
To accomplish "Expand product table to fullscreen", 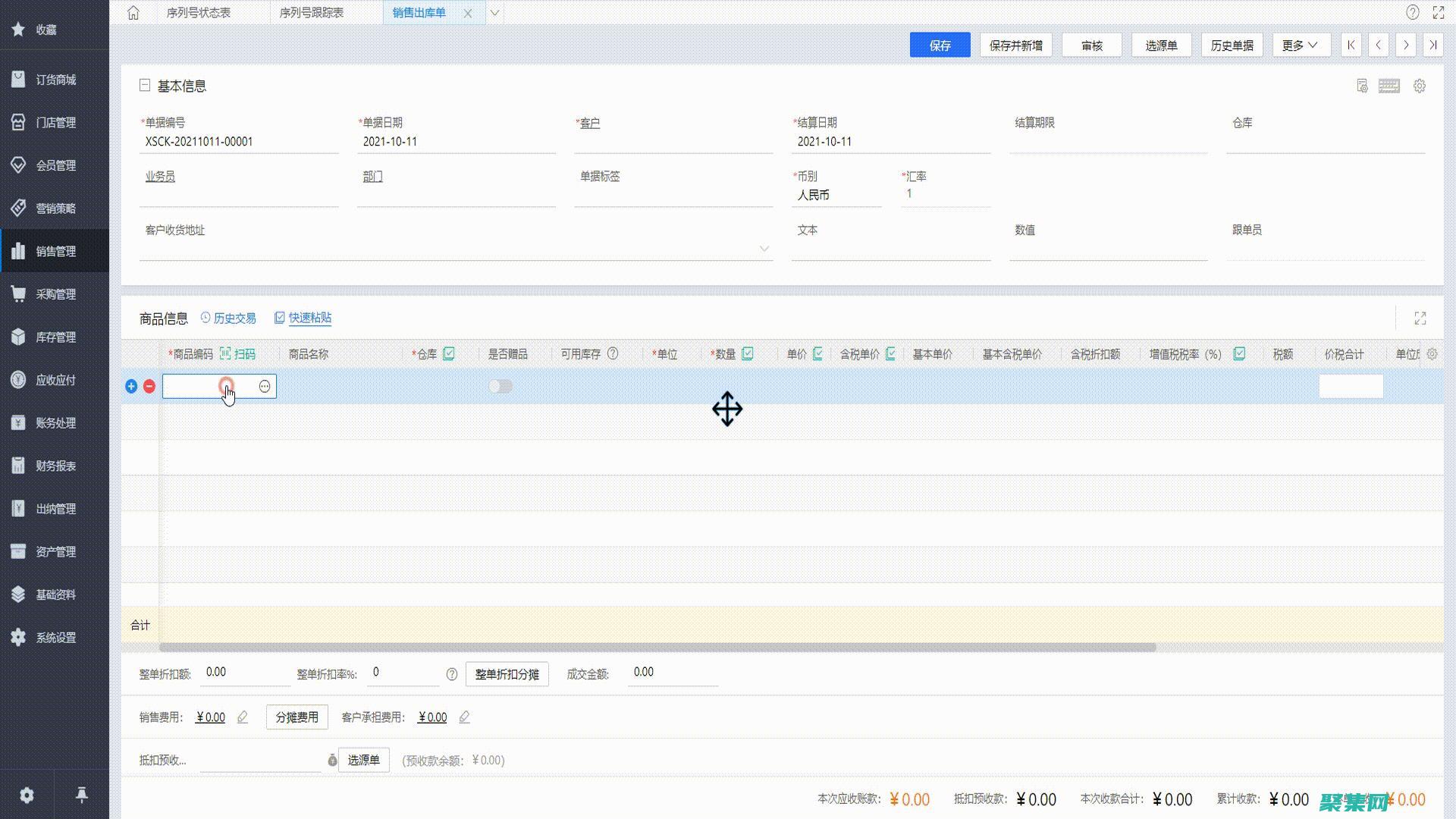I will [x=1420, y=318].
